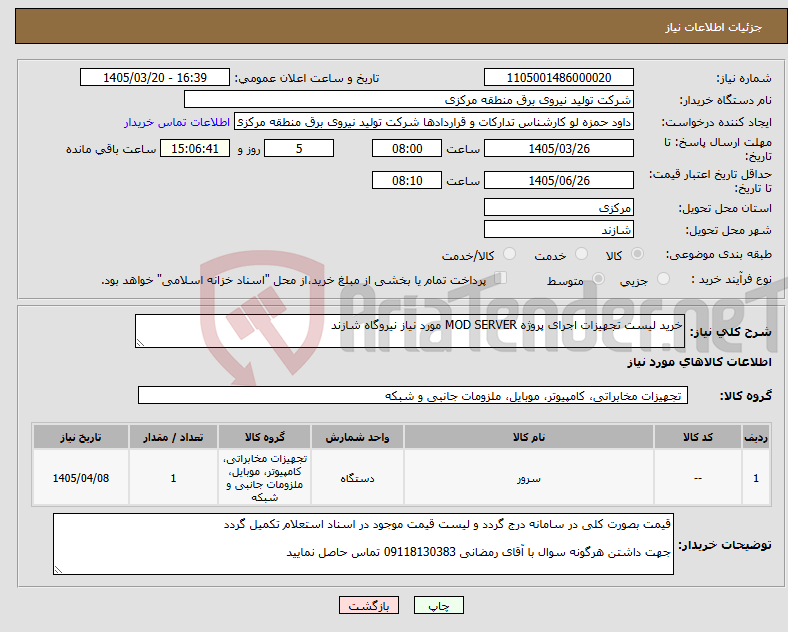The height and width of the screenshot is (632, 788).
Task: Click the delivery city field شازند
Action: tap(559, 230)
